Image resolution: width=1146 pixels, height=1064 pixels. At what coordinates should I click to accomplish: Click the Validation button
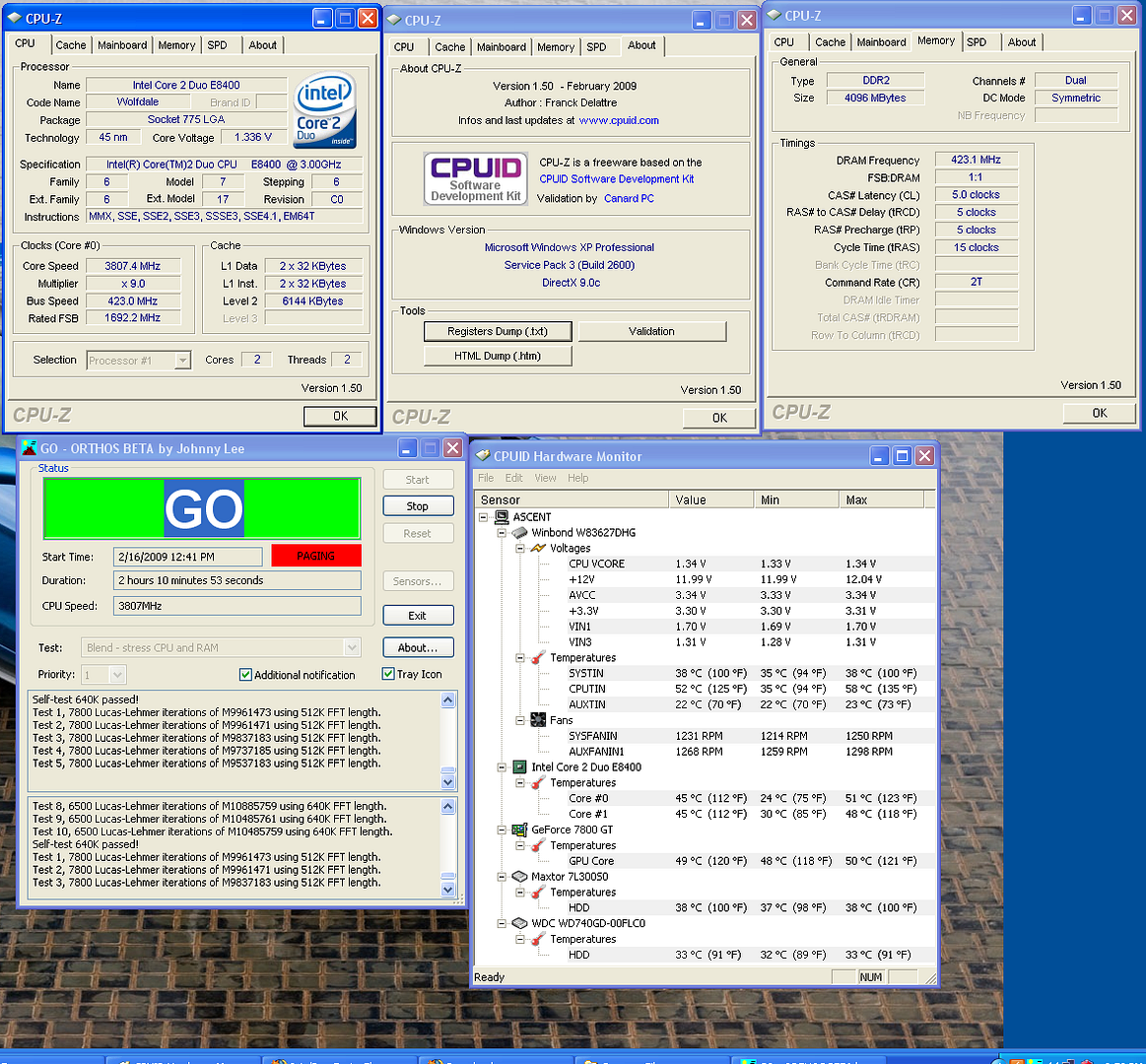[x=652, y=331]
